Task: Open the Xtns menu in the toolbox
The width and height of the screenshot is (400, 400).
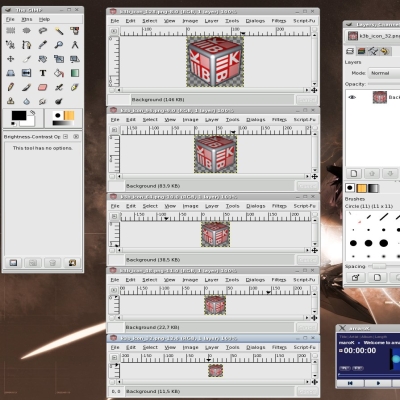Action: point(27,19)
